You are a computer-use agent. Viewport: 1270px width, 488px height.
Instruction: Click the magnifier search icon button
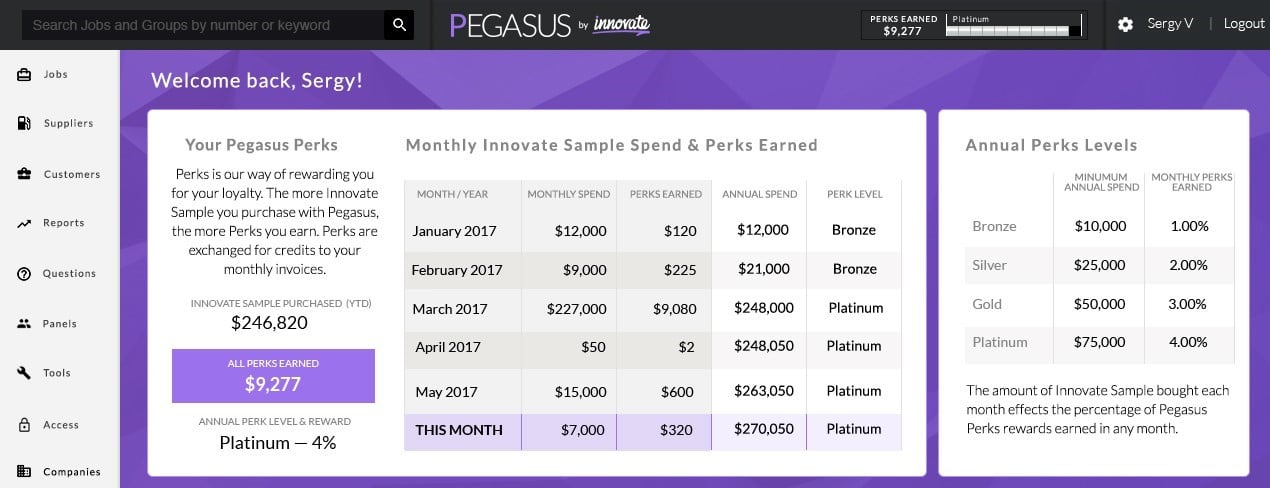pos(399,25)
